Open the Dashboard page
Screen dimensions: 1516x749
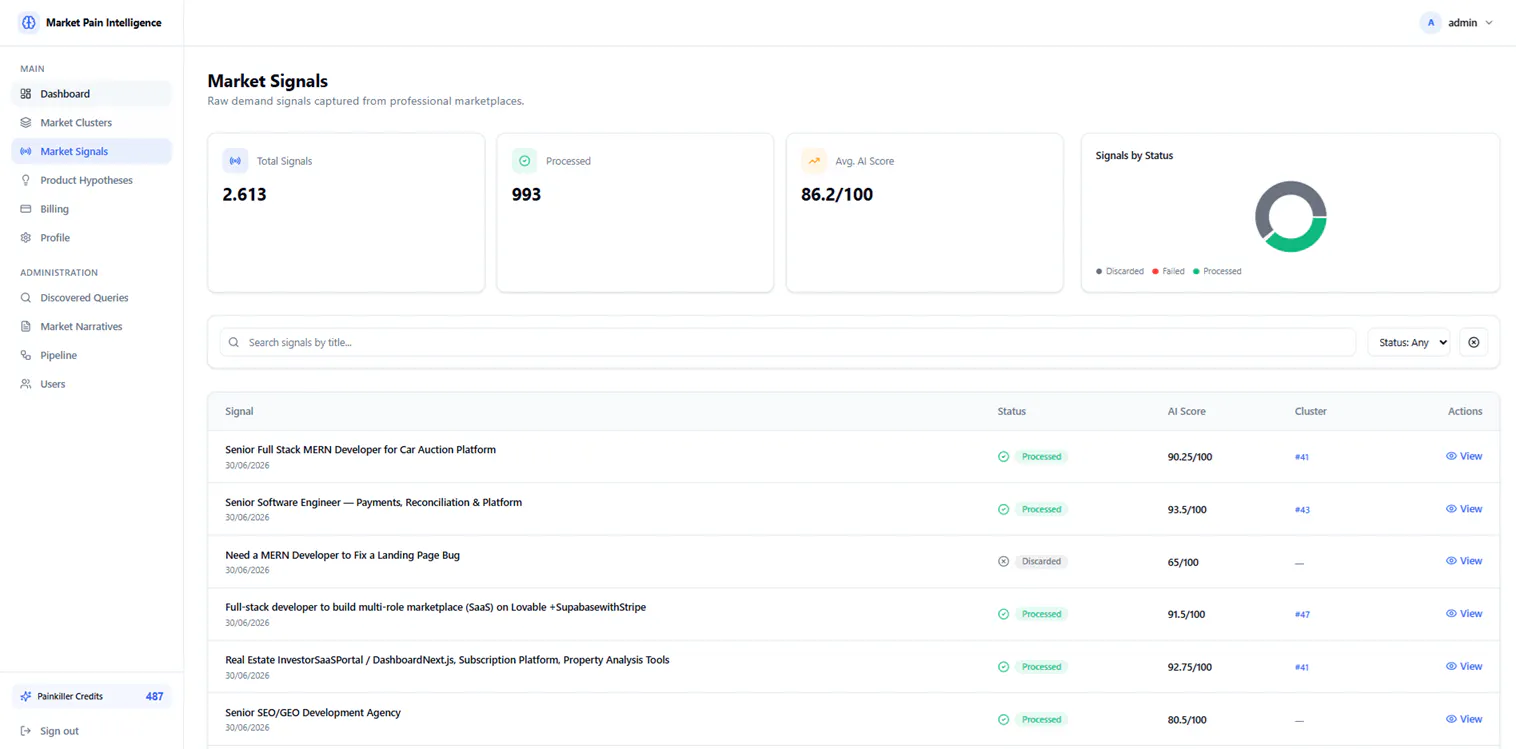pos(91,94)
